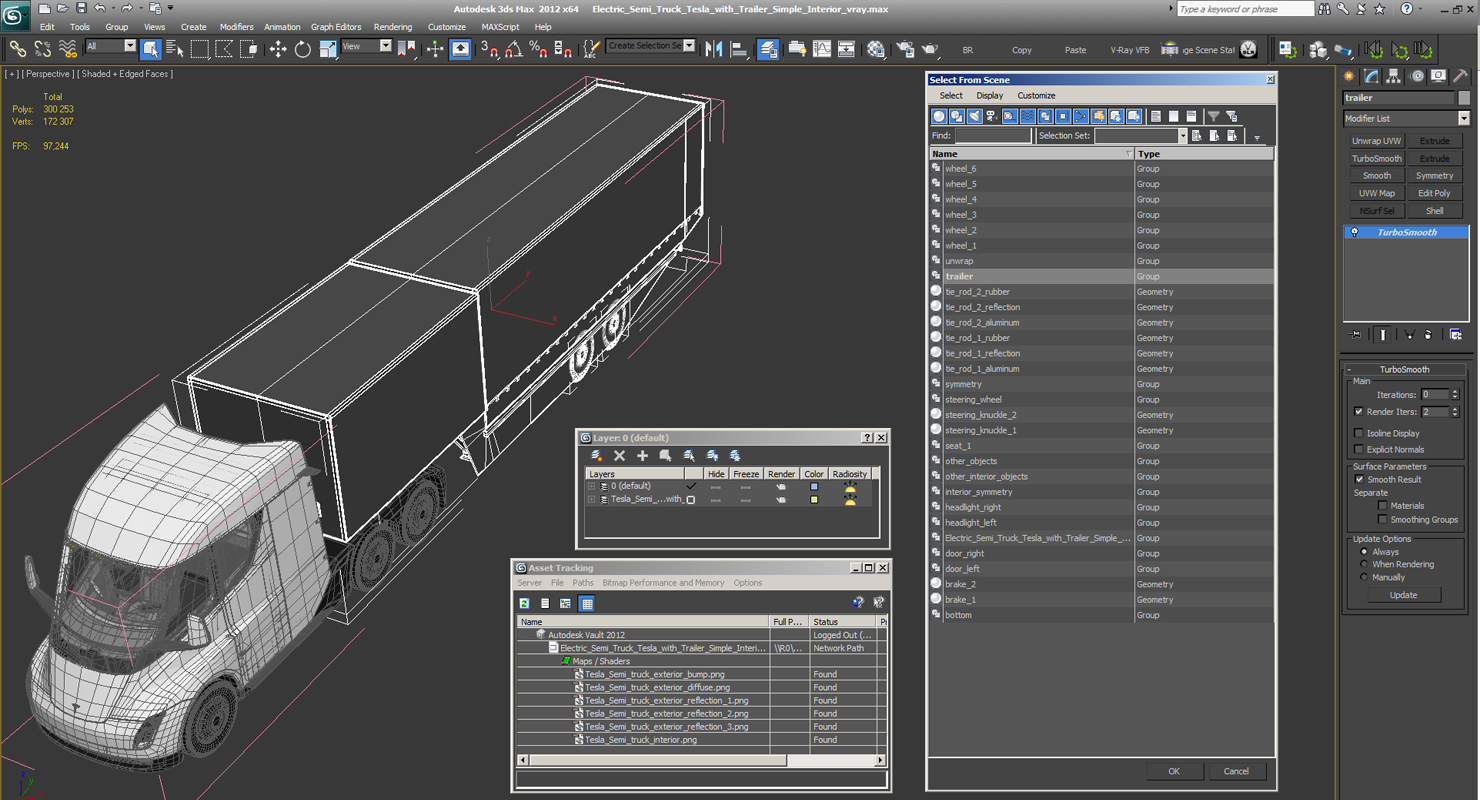Click the Mirror tool icon
1480x800 pixels.
(x=714, y=49)
